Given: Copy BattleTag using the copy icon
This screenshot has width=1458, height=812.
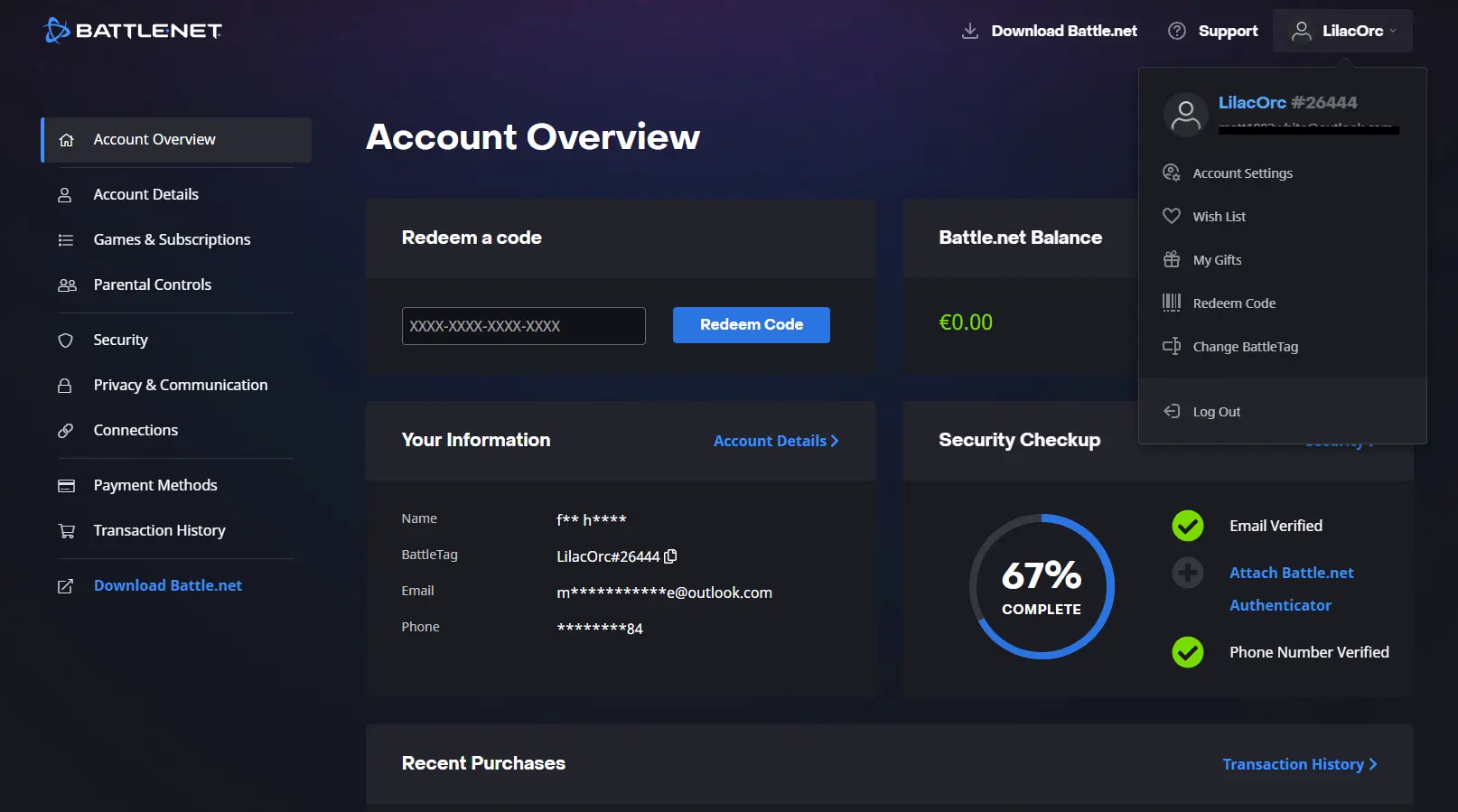Looking at the screenshot, I should (x=670, y=556).
